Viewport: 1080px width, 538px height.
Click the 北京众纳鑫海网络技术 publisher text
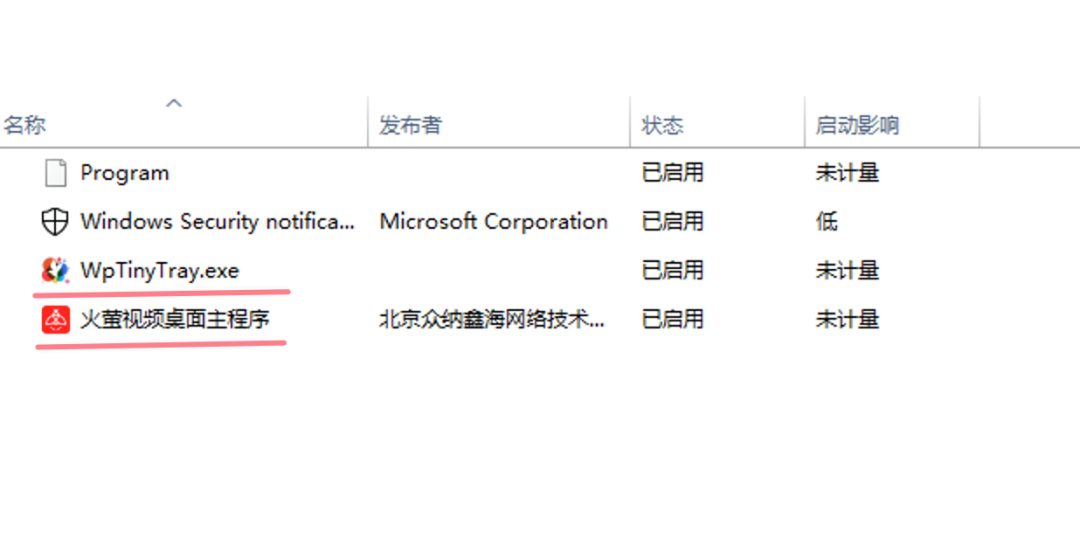click(x=492, y=320)
